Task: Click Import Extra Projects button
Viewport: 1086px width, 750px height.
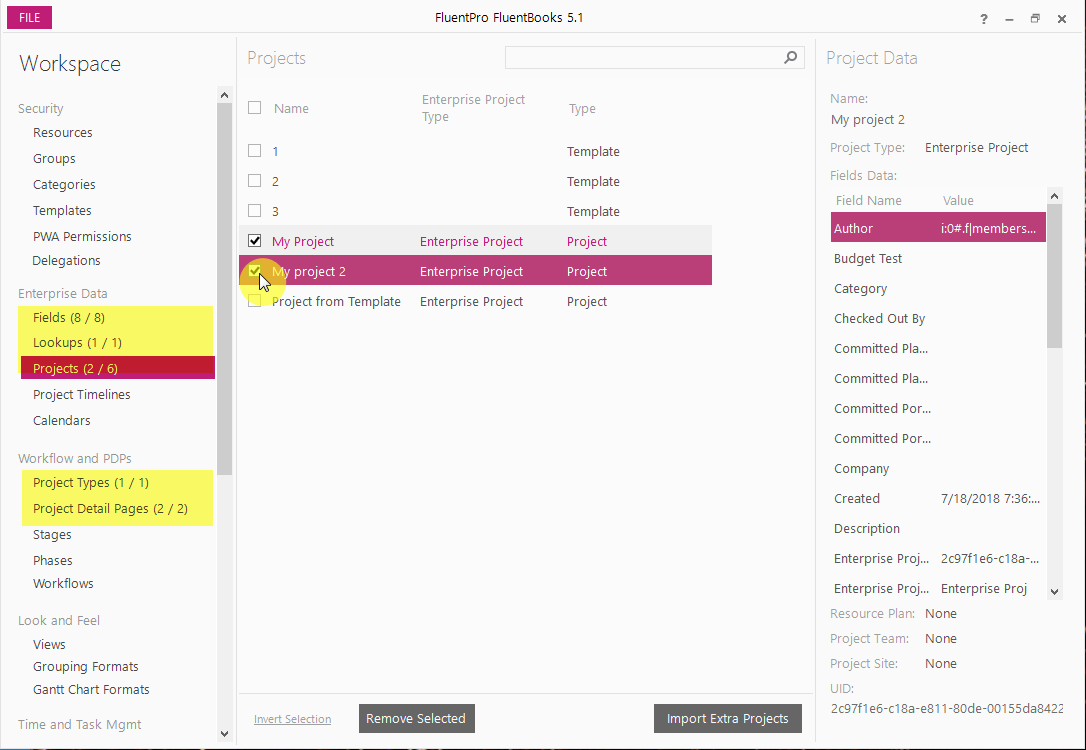Action: (727, 718)
